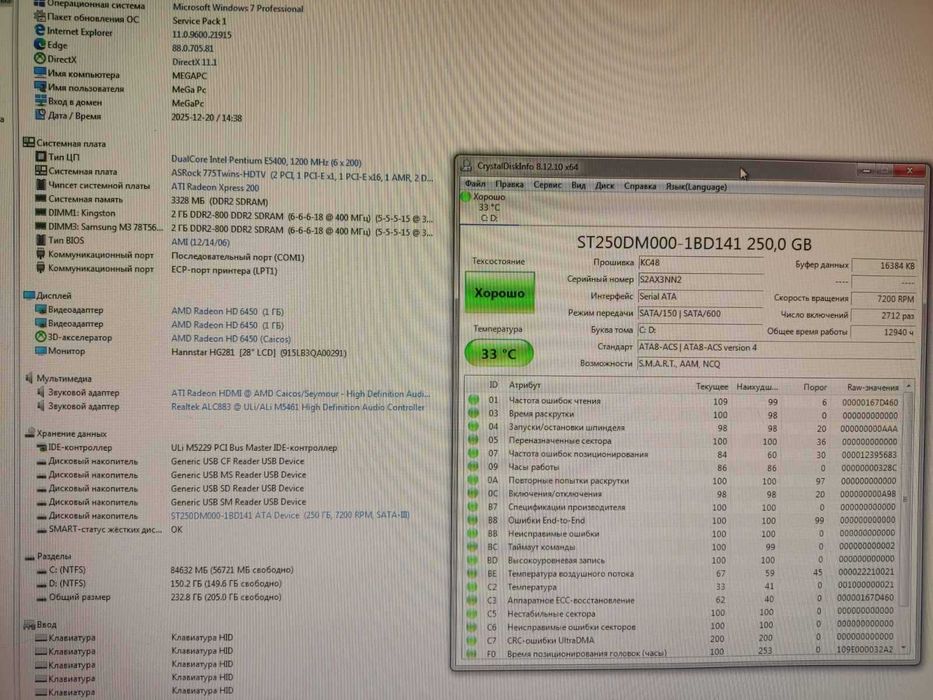Click status dot for Время раскрутки
933x700 pixels.
point(474,412)
